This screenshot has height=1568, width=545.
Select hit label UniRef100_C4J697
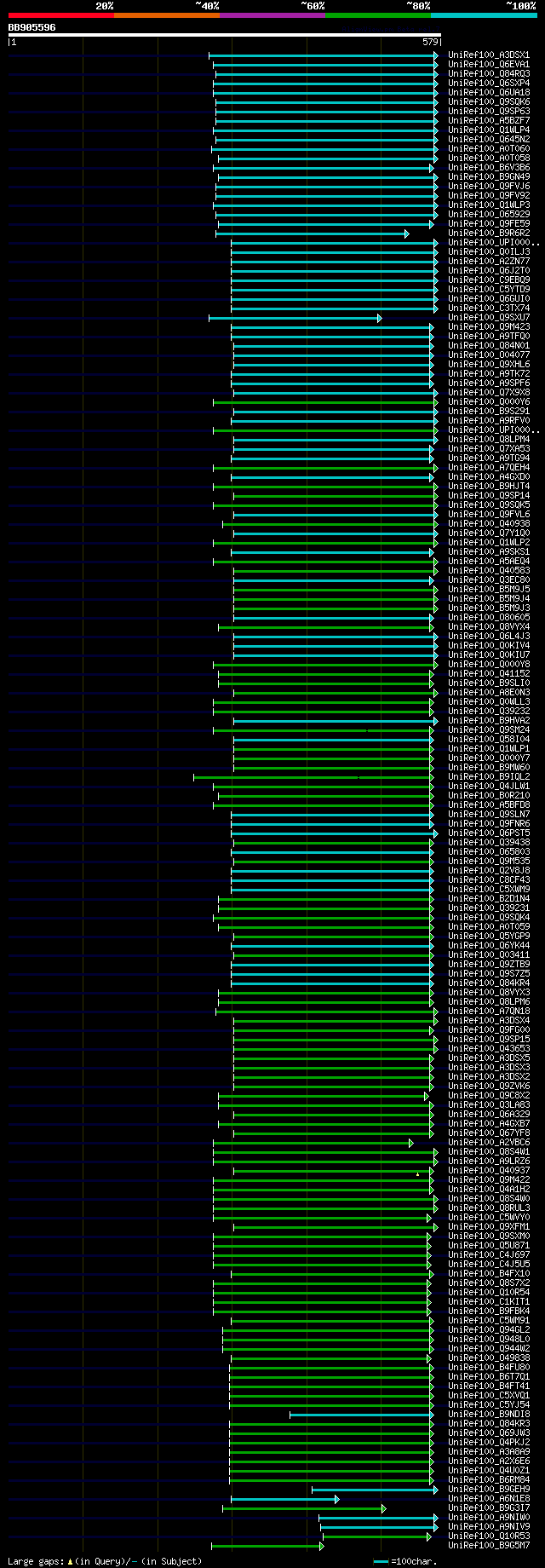tap(489, 1254)
